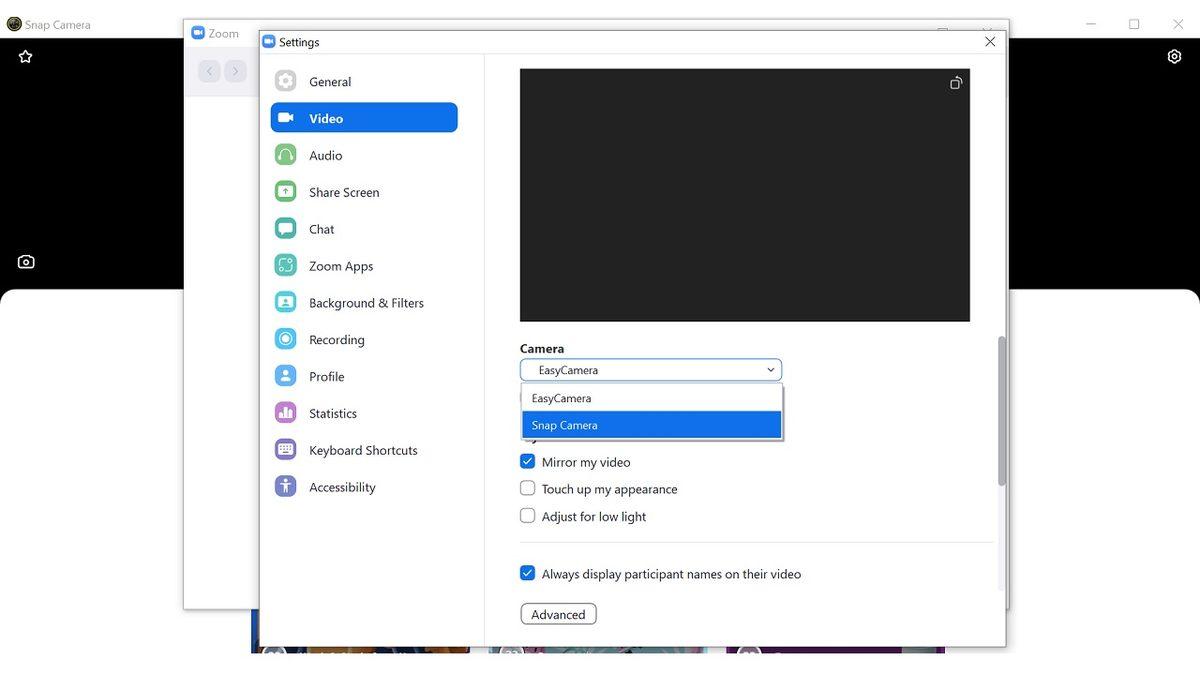Screen dimensions: 1200x675
Task: Uncheck Mirror my video
Action: [528, 462]
